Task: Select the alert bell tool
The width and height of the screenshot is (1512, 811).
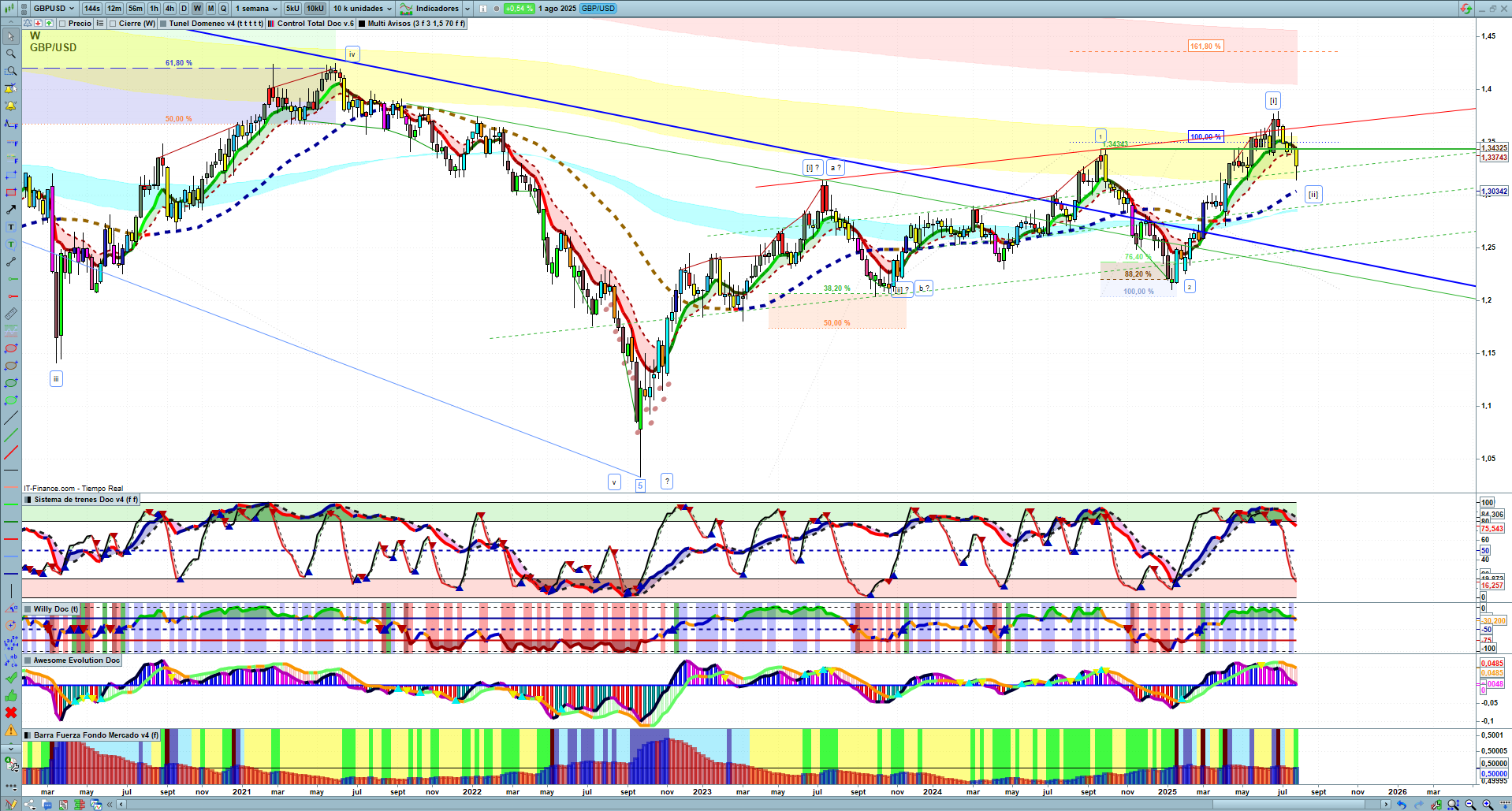Action: 11,106
